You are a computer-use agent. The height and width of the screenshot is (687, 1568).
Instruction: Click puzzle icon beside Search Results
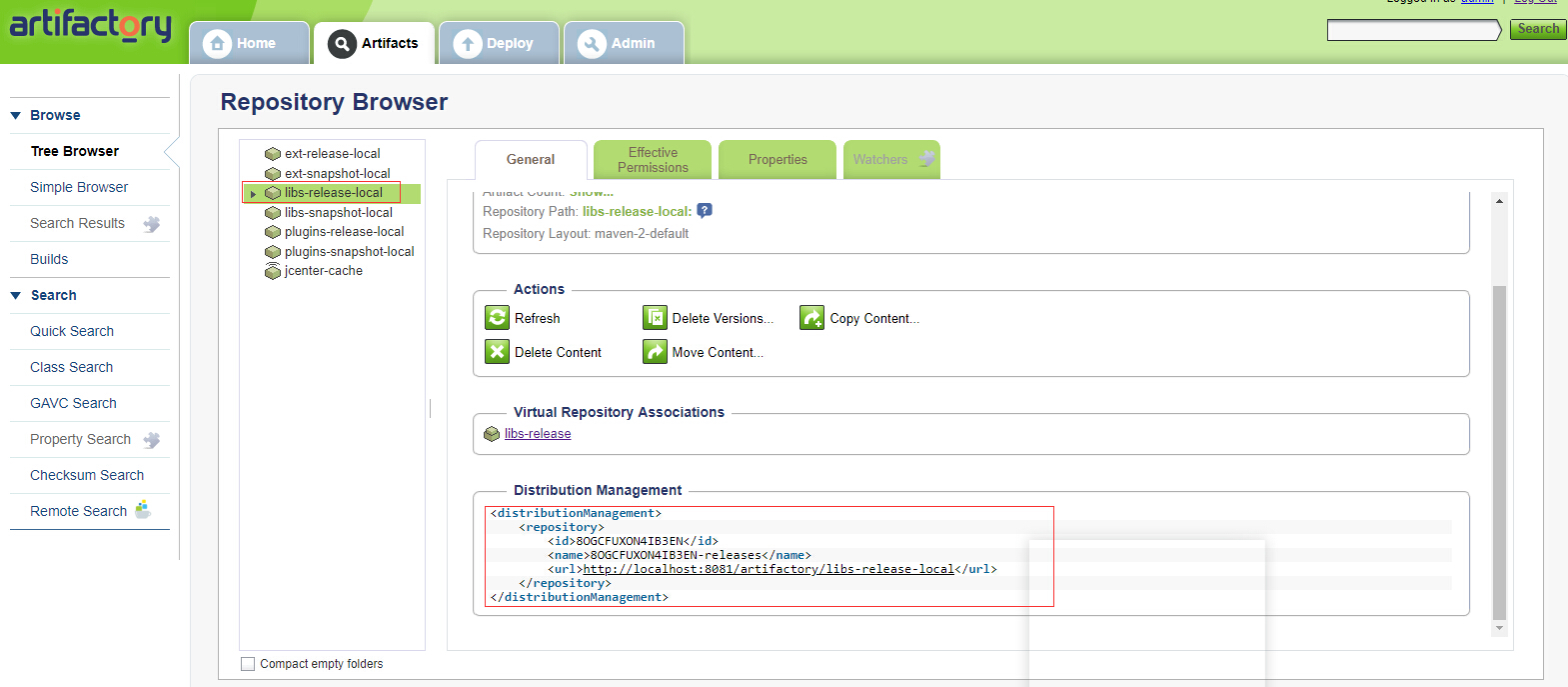pos(152,224)
